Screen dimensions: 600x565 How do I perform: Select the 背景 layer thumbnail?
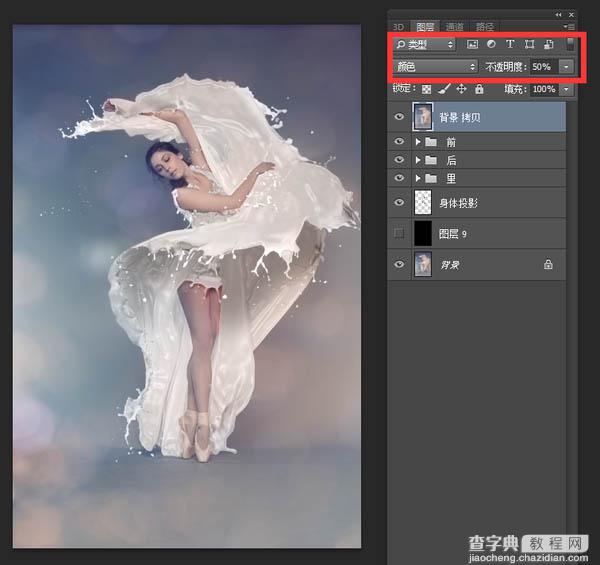click(423, 264)
